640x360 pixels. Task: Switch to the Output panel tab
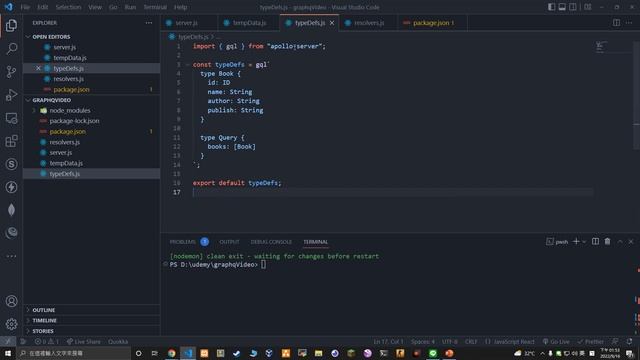click(229, 242)
